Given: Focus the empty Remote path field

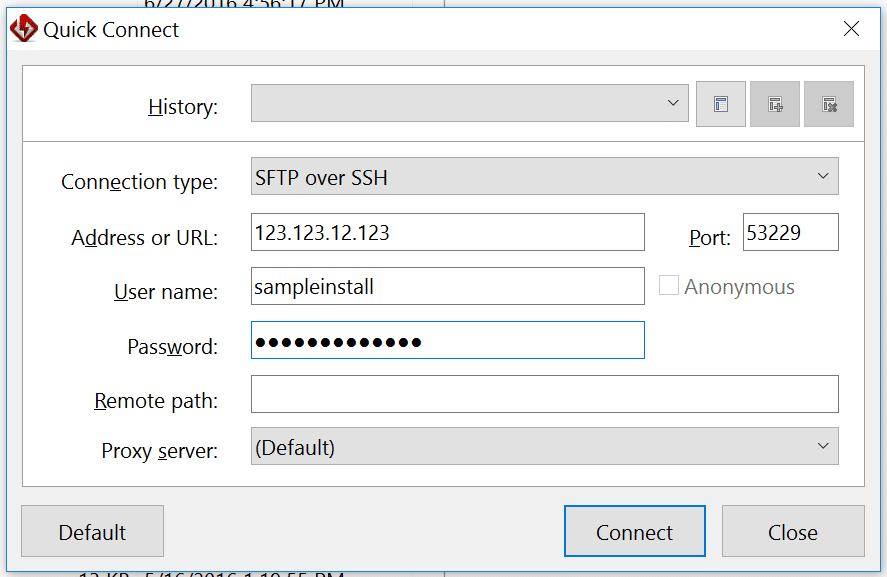Looking at the screenshot, I should [544, 394].
